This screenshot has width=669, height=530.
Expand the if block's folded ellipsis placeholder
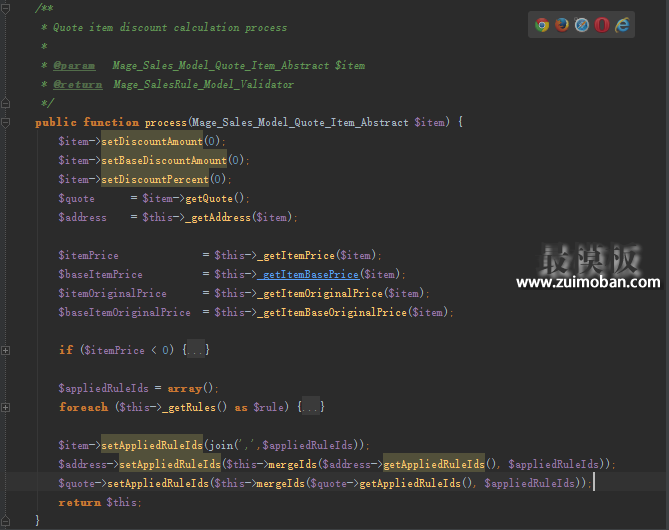point(196,350)
